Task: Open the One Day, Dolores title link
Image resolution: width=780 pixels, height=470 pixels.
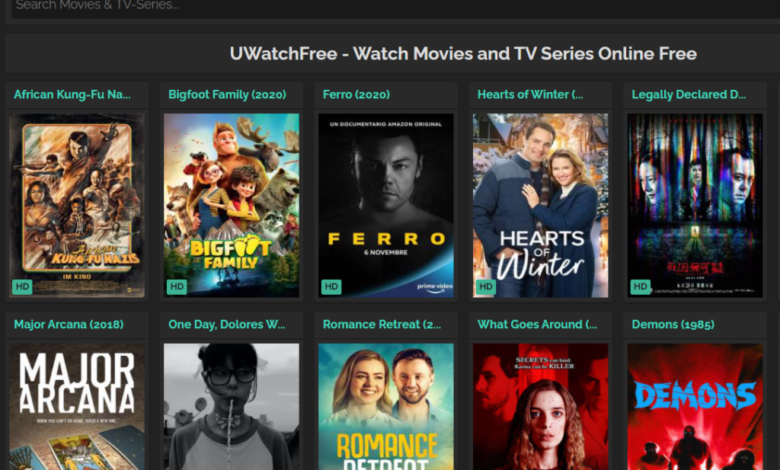Action: pyautogui.click(x=226, y=324)
